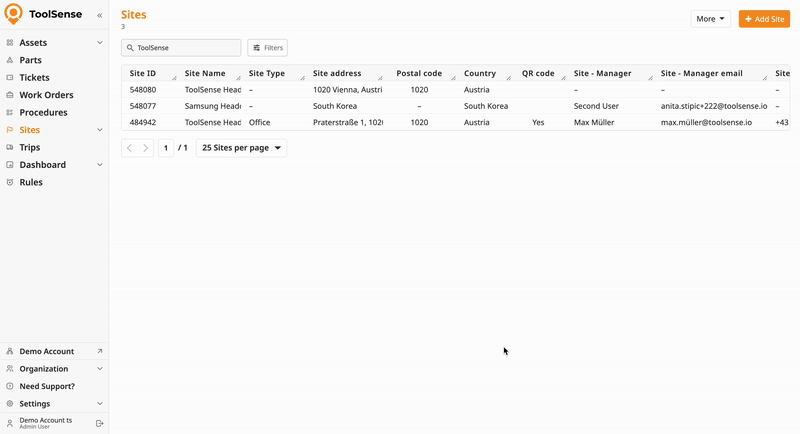Click the Settings gear icon
Viewport: 800px width, 434px height.
tap(10, 403)
